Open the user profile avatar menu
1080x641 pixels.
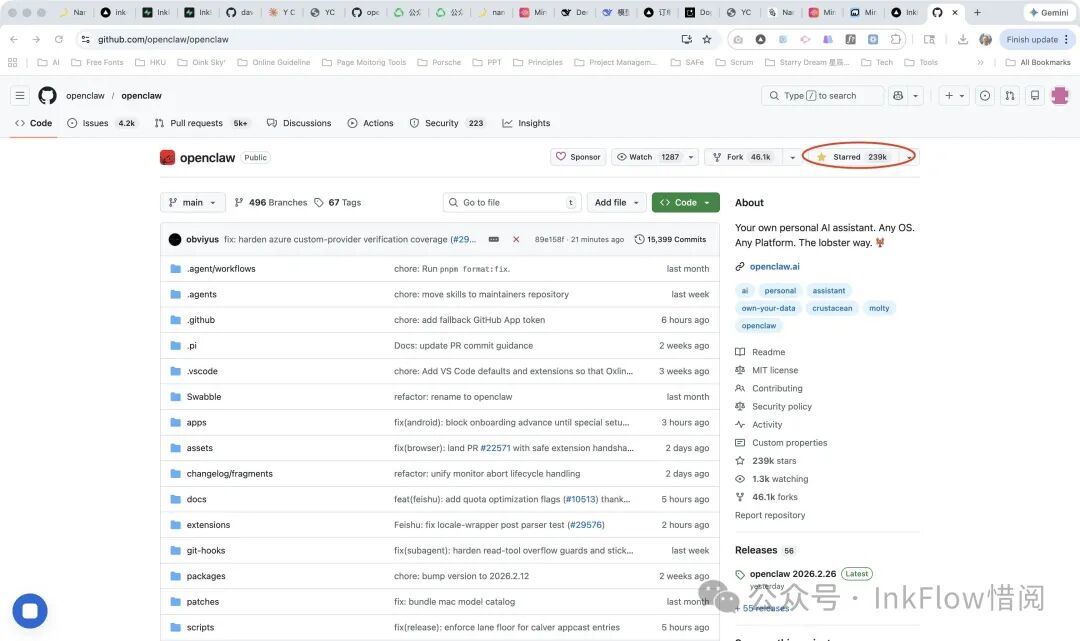(1059, 96)
